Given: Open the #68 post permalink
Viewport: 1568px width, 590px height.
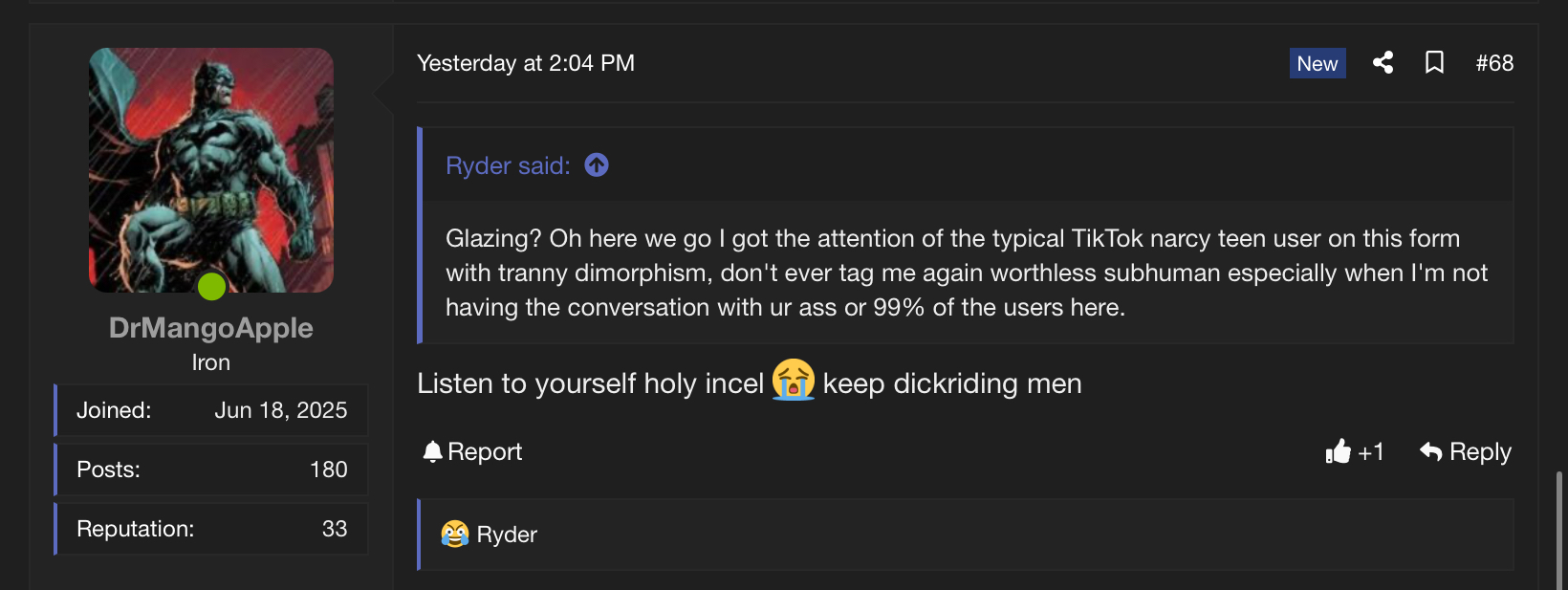Looking at the screenshot, I should (1494, 63).
